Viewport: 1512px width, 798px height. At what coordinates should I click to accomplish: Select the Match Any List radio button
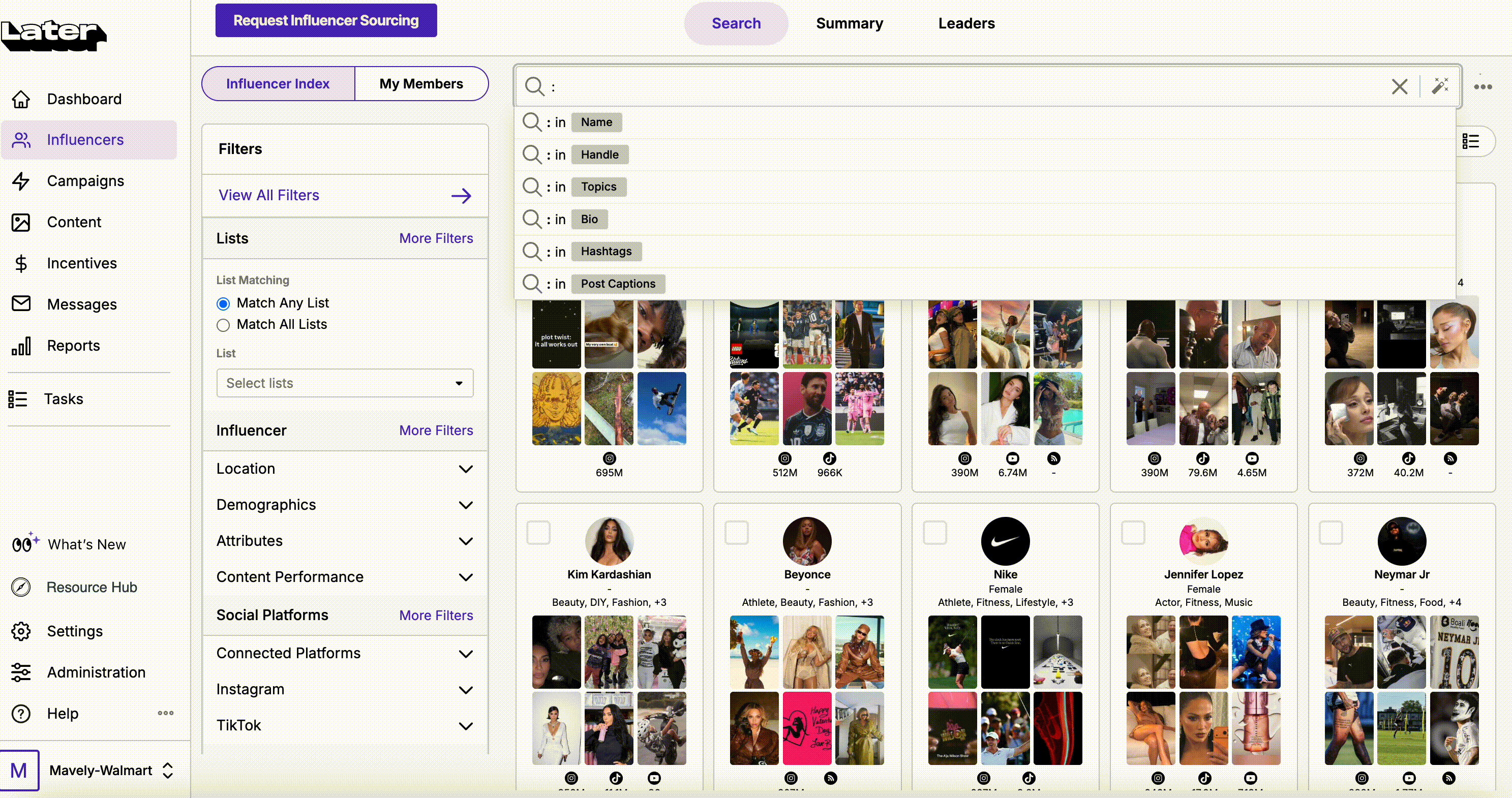pyautogui.click(x=223, y=303)
